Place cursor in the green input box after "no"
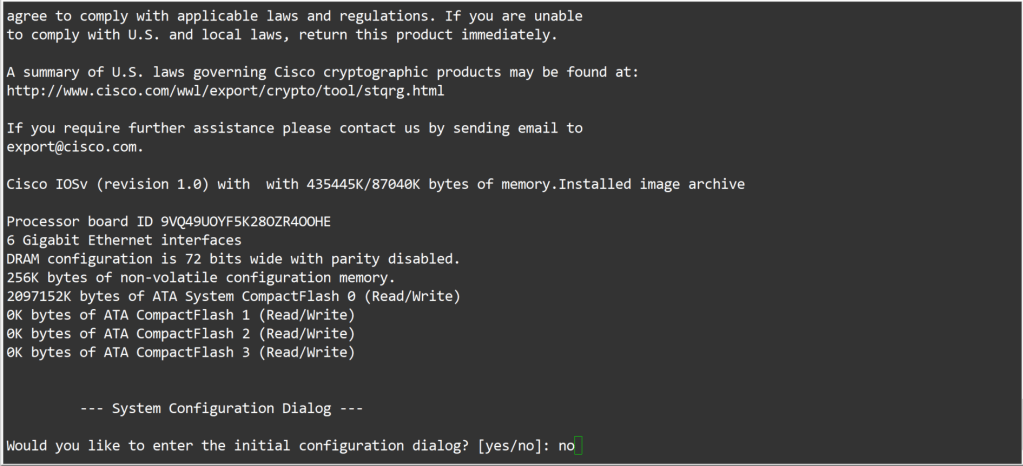Viewport: 1023px width, 466px height. 579,446
